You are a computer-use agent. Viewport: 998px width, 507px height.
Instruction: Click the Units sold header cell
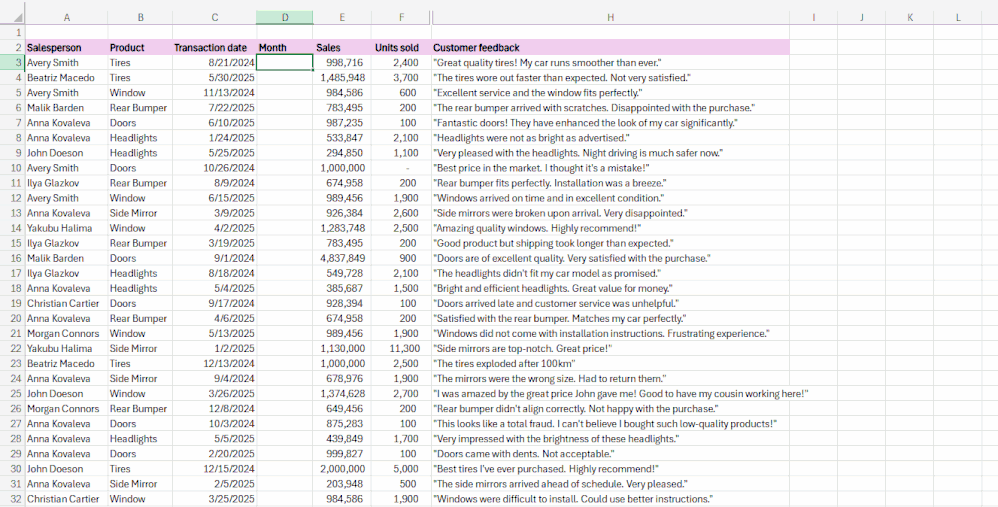401,48
